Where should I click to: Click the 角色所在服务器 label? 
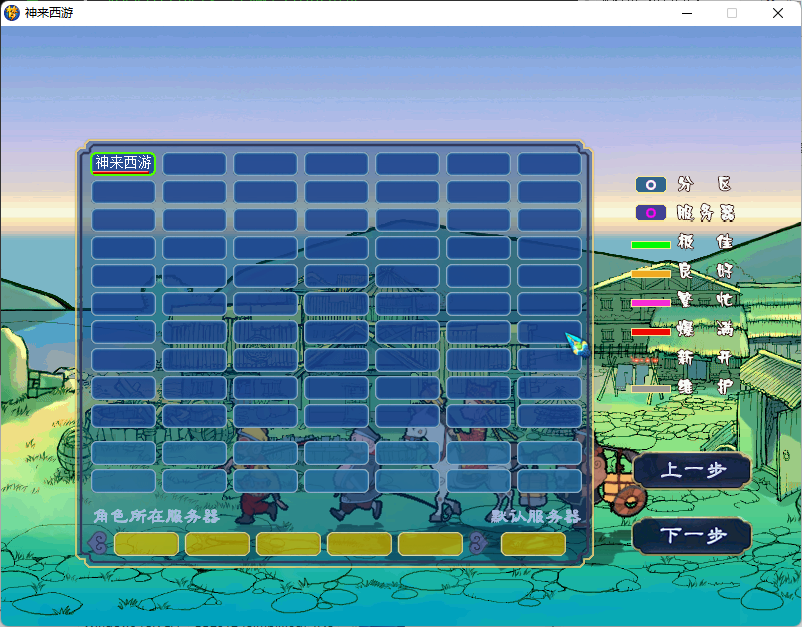pos(157,516)
